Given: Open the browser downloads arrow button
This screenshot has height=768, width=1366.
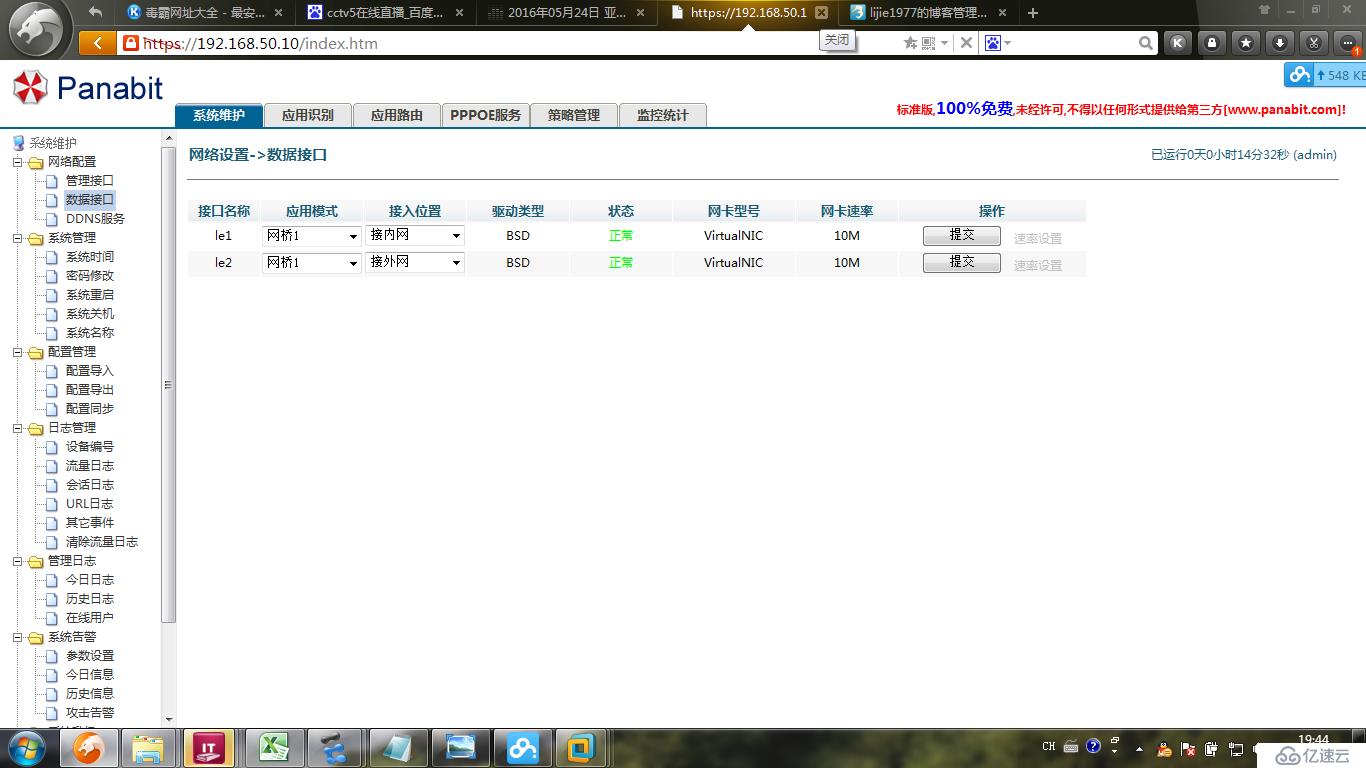Looking at the screenshot, I should [1280, 43].
